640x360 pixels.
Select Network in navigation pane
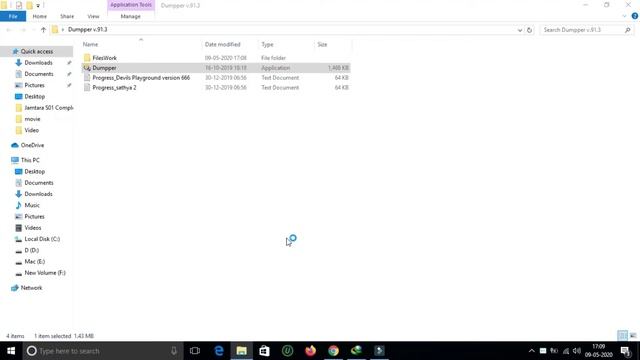31,288
